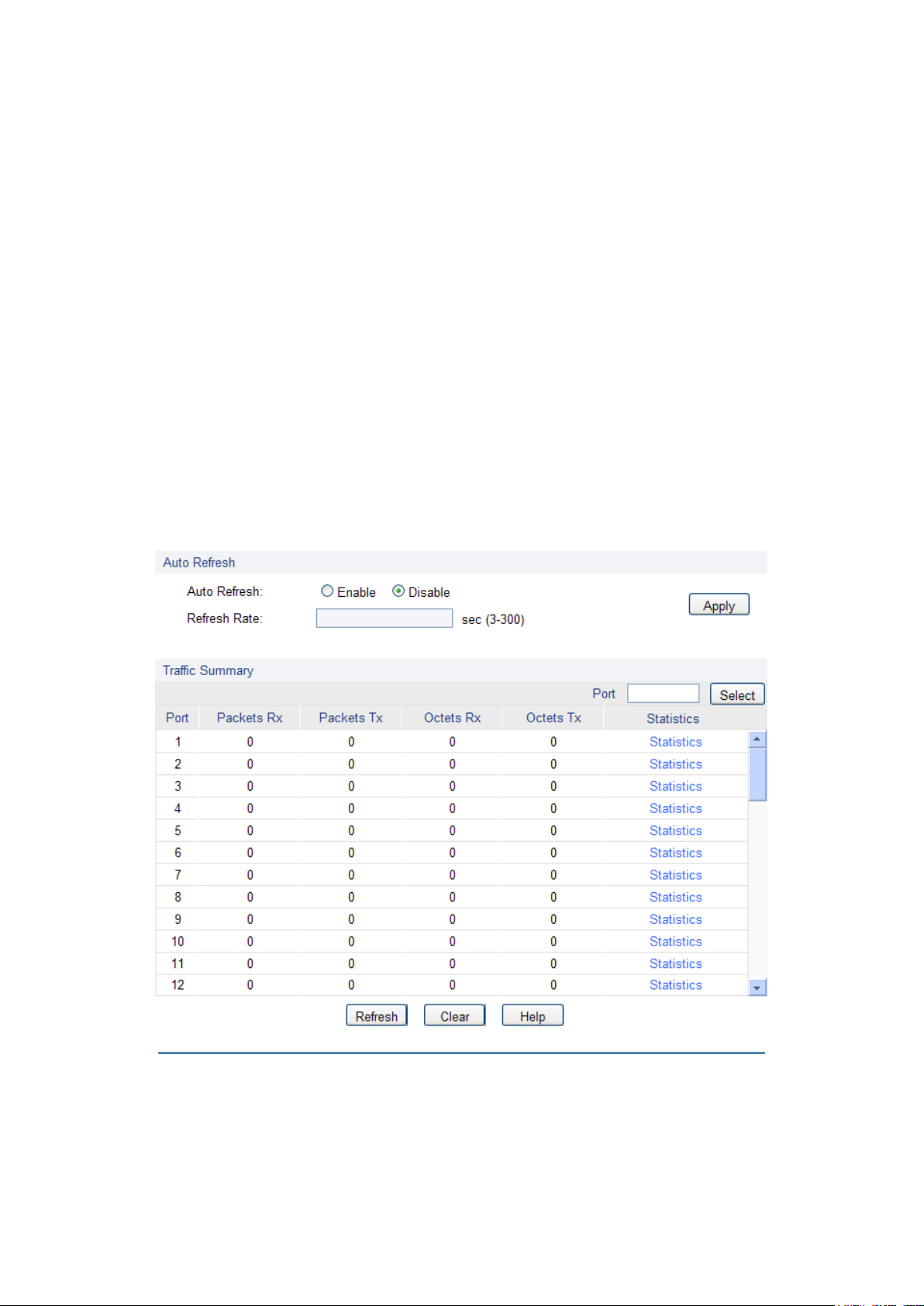Click the Refresh Rate input field
Viewport: 924px width, 1306px height.
point(384,618)
